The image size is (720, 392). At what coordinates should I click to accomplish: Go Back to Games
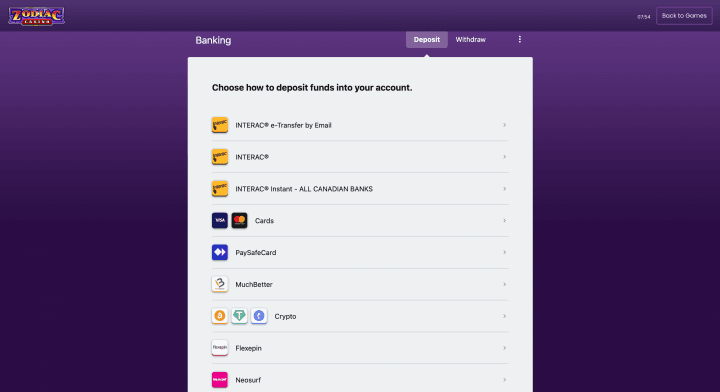click(684, 16)
